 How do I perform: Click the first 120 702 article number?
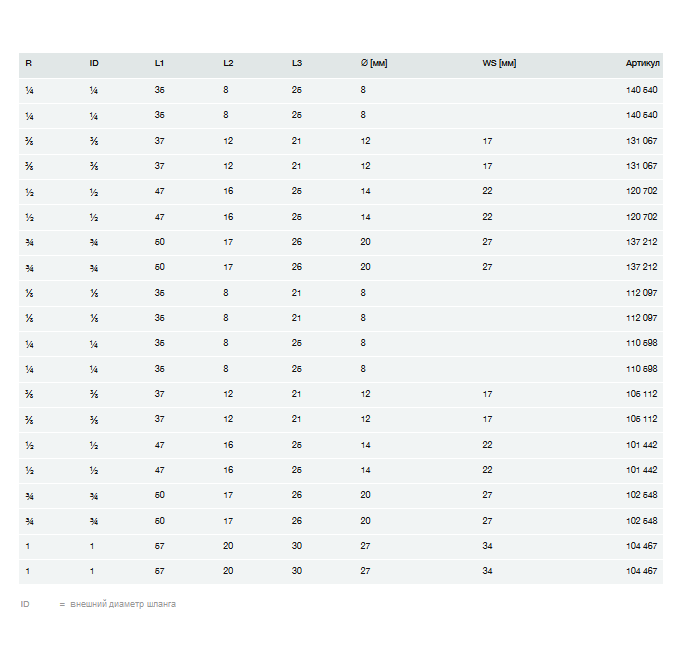641,191
